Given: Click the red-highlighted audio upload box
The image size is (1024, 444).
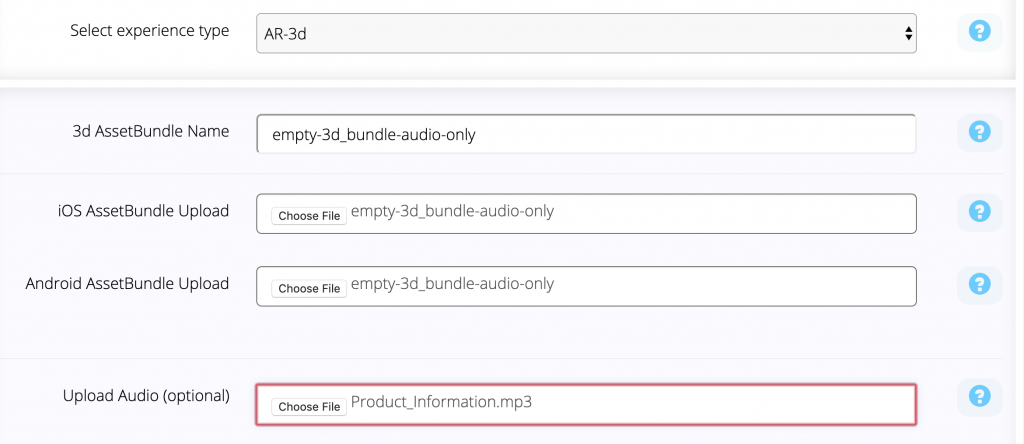Looking at the screenshot, I should coord(586,405).
